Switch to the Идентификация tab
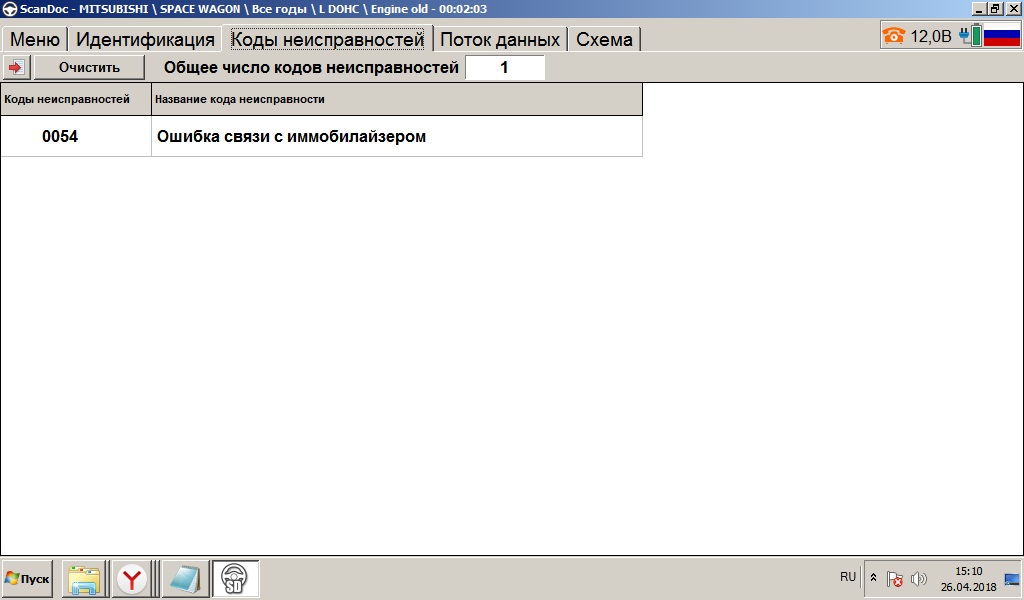The width and height of the screenshot is (1024, 600). click(145, 39)
